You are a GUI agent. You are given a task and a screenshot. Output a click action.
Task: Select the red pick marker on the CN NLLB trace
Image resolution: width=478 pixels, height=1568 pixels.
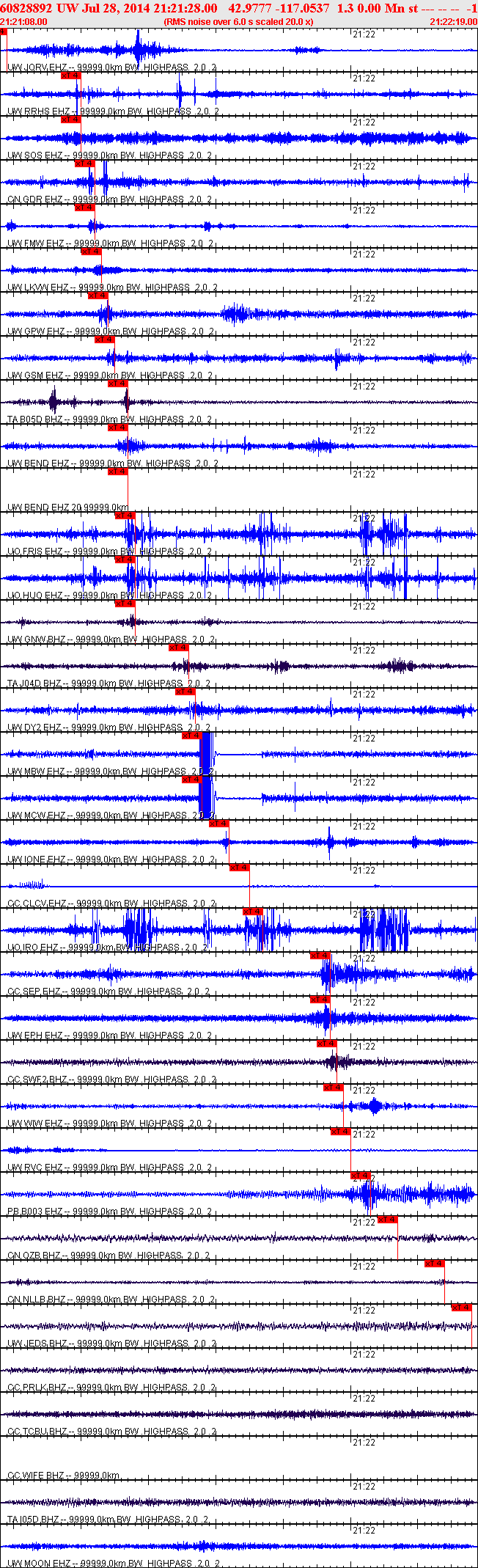(x=435, y=1264)
